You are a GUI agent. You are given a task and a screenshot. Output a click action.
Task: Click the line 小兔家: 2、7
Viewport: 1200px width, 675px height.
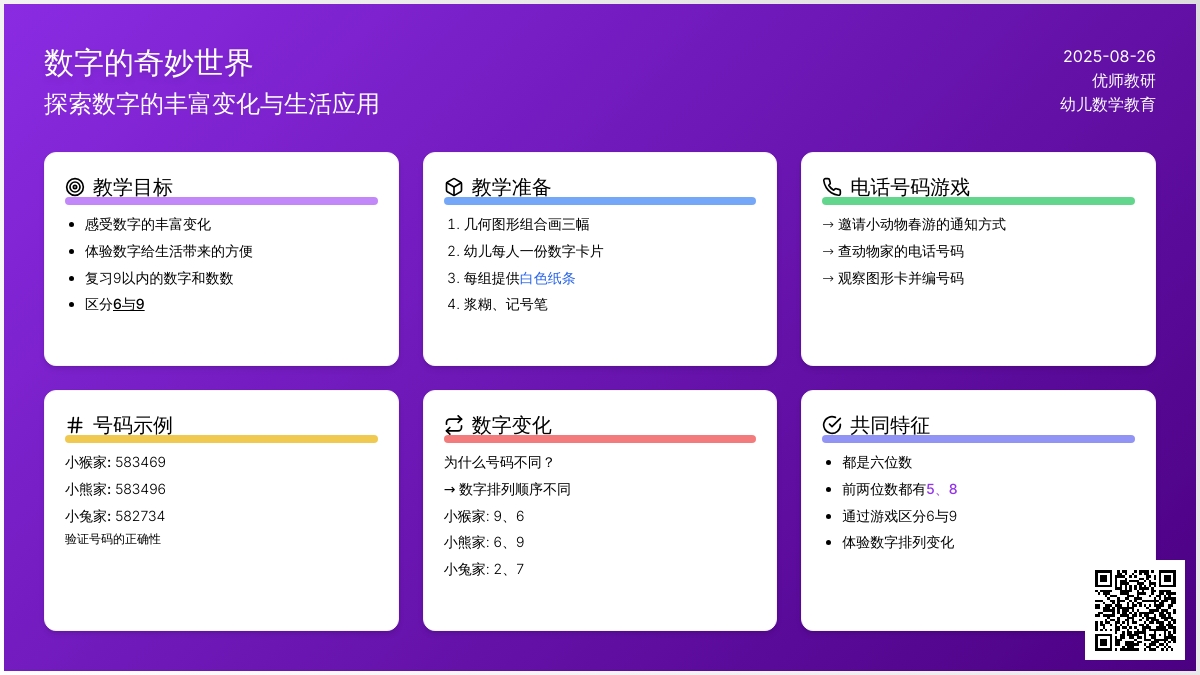click(x=484, y=569)
